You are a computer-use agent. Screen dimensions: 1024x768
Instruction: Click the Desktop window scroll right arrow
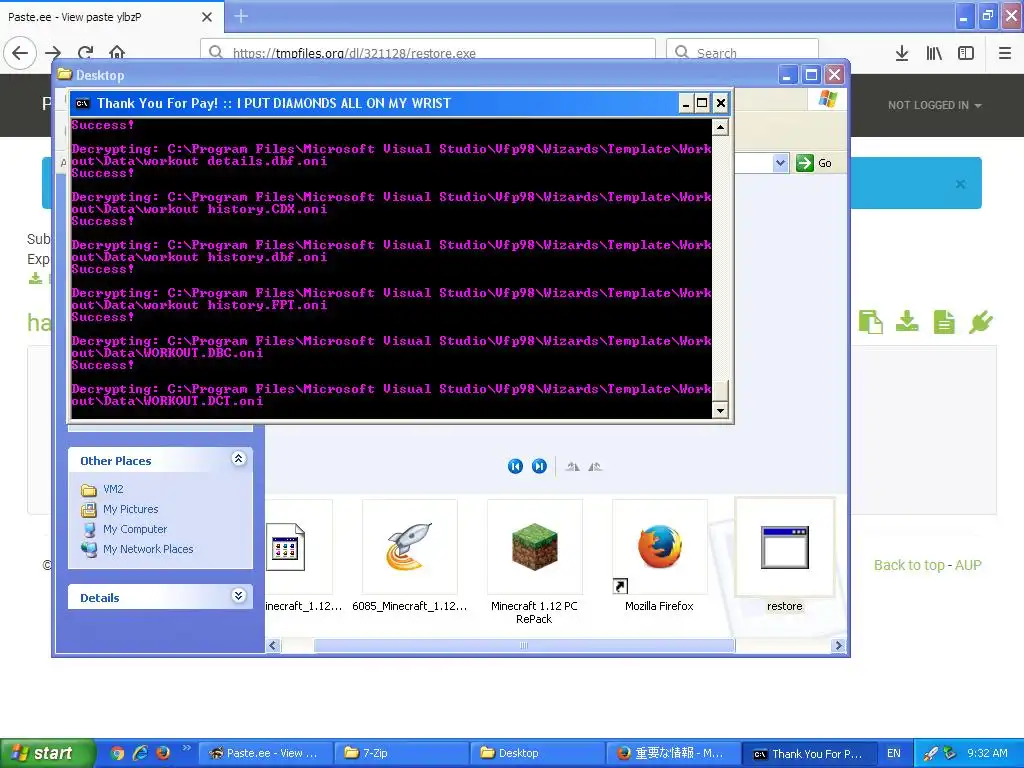[x=839, y=646]
